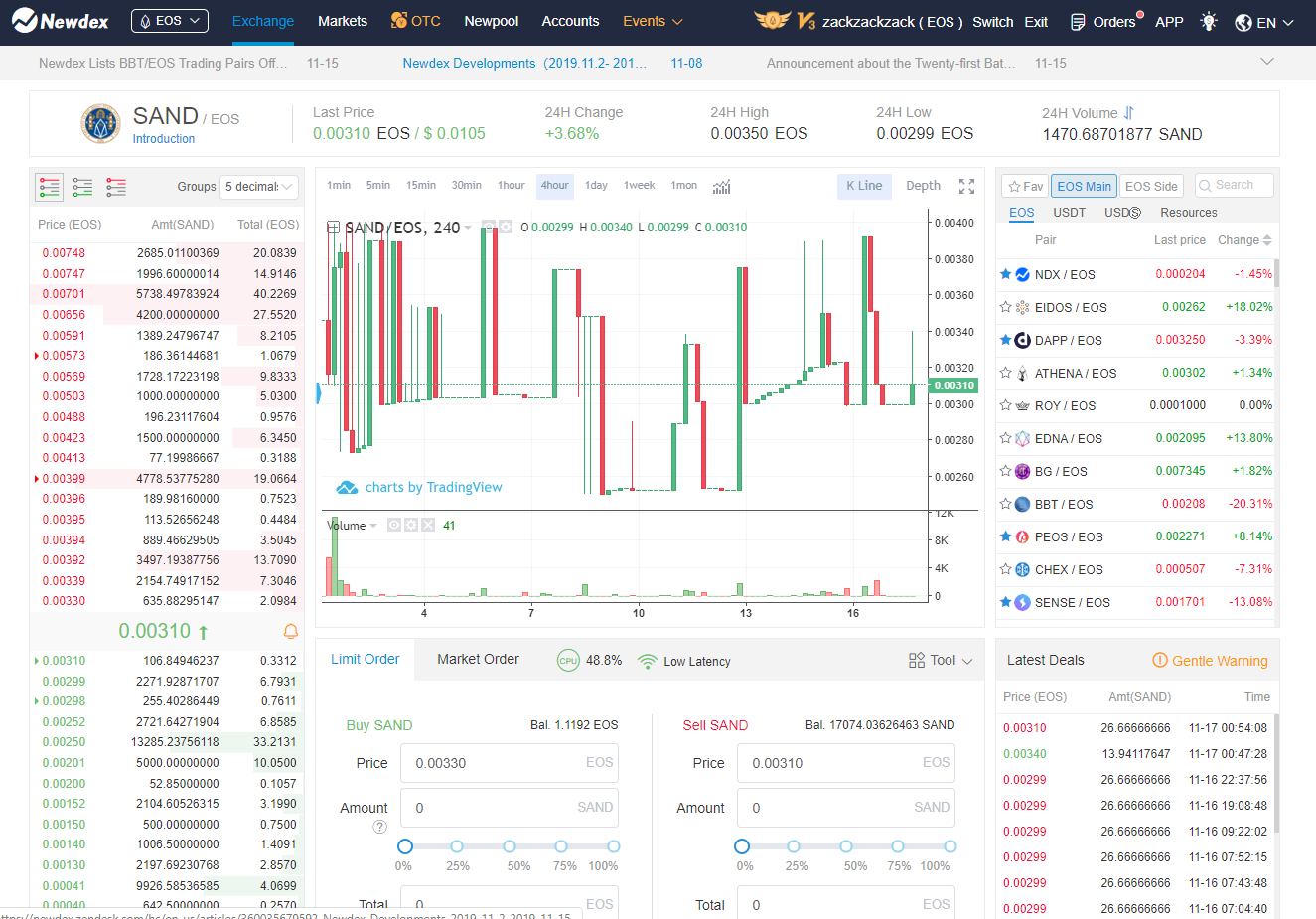Set Buy SAND amount slider to 50%
The height and width of the screenshot is (919, 1316).
pyautogui.click(x=510, y=846)
